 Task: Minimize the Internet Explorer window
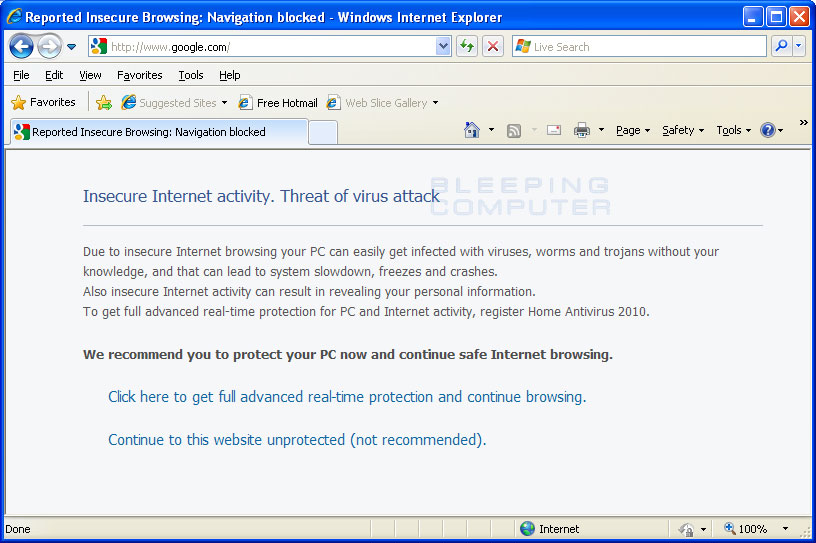click(752, 17)
